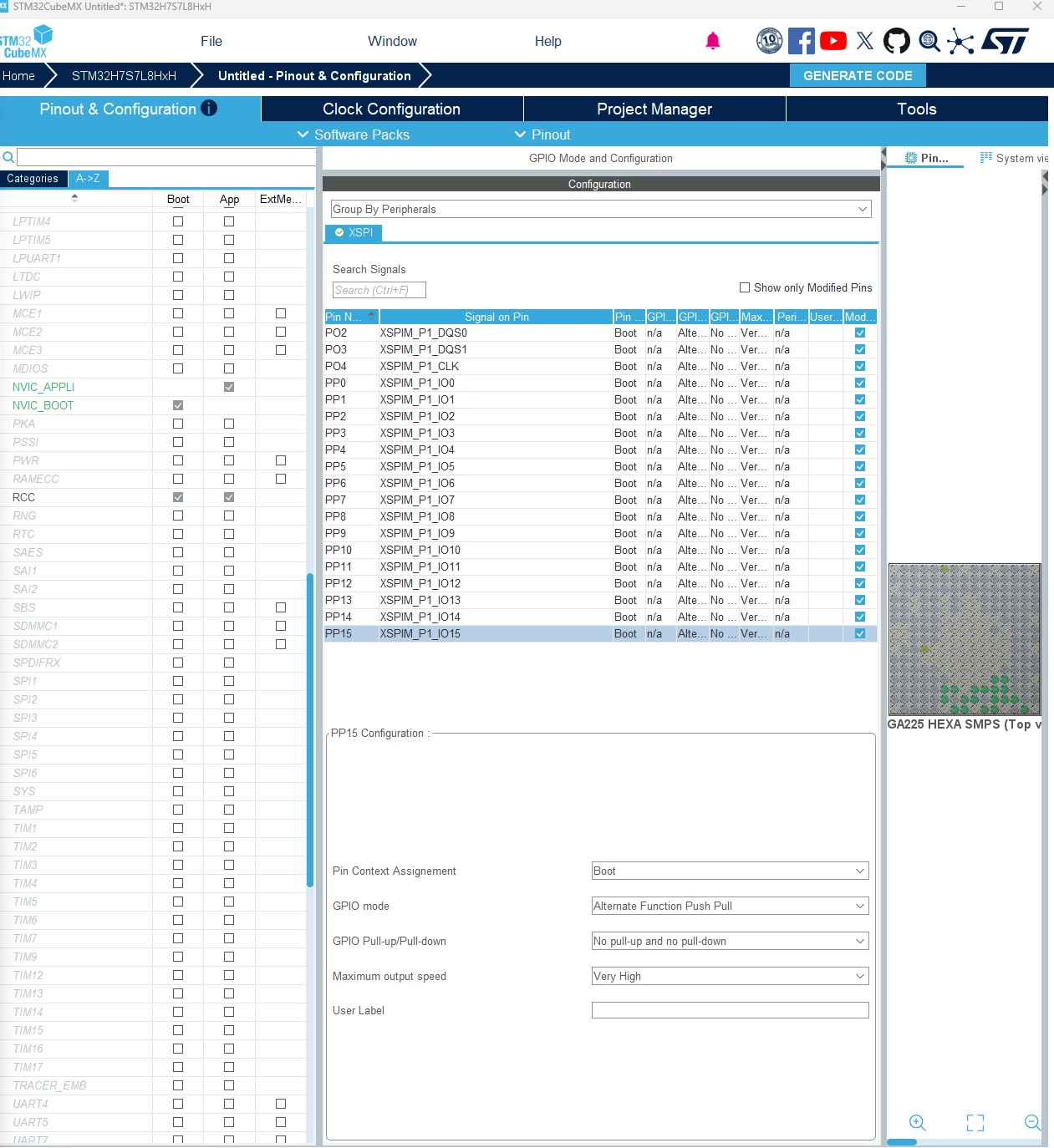This screenshot has height=1148, width=1054.
Task: Open the Maximum output speed dropdown
Action: [731, 976]
